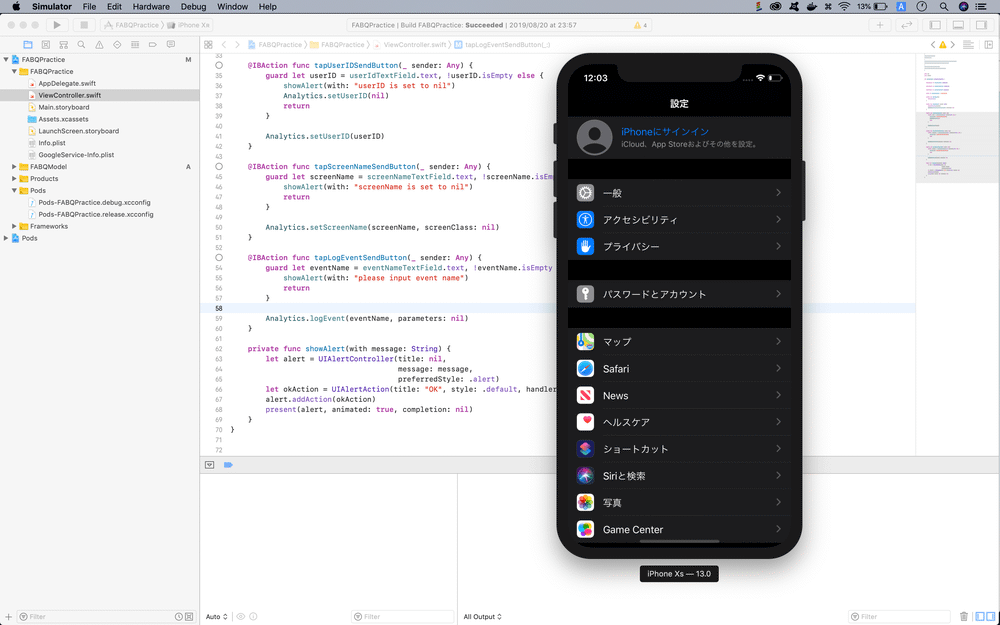
Task: Open the Source Control navigator icon
Action: tap(46, 45)
